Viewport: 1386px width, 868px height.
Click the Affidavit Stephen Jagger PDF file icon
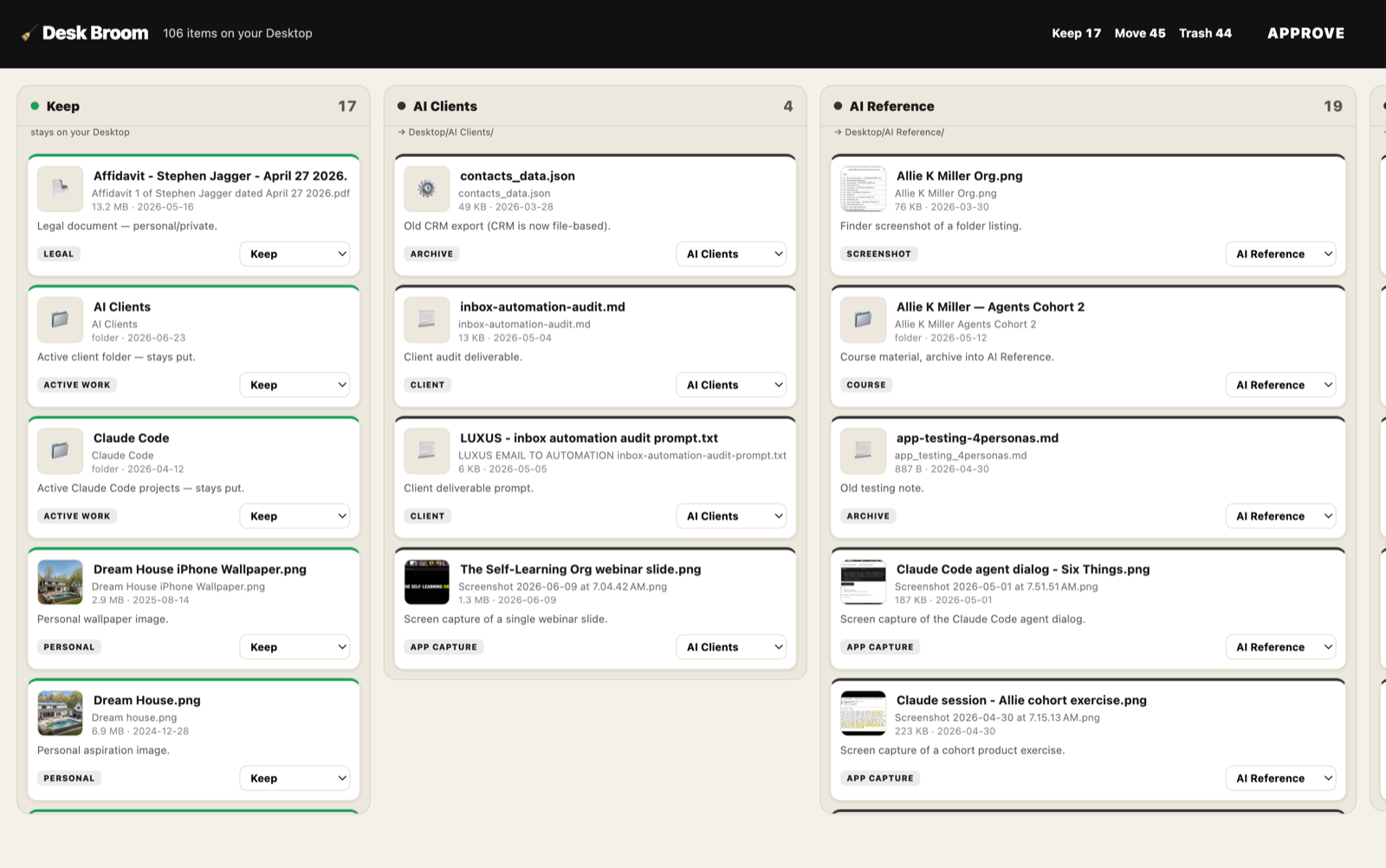point(60,189)
